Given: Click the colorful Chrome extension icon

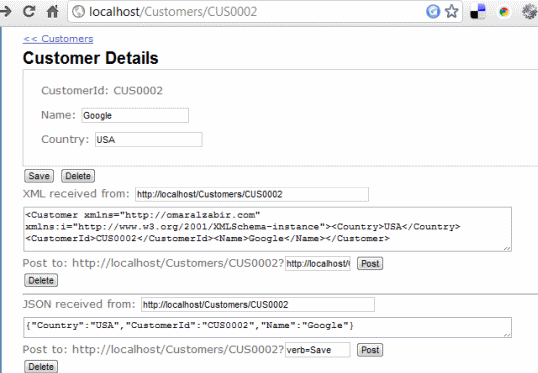Looking at the screenshot, I should point(504,12).
